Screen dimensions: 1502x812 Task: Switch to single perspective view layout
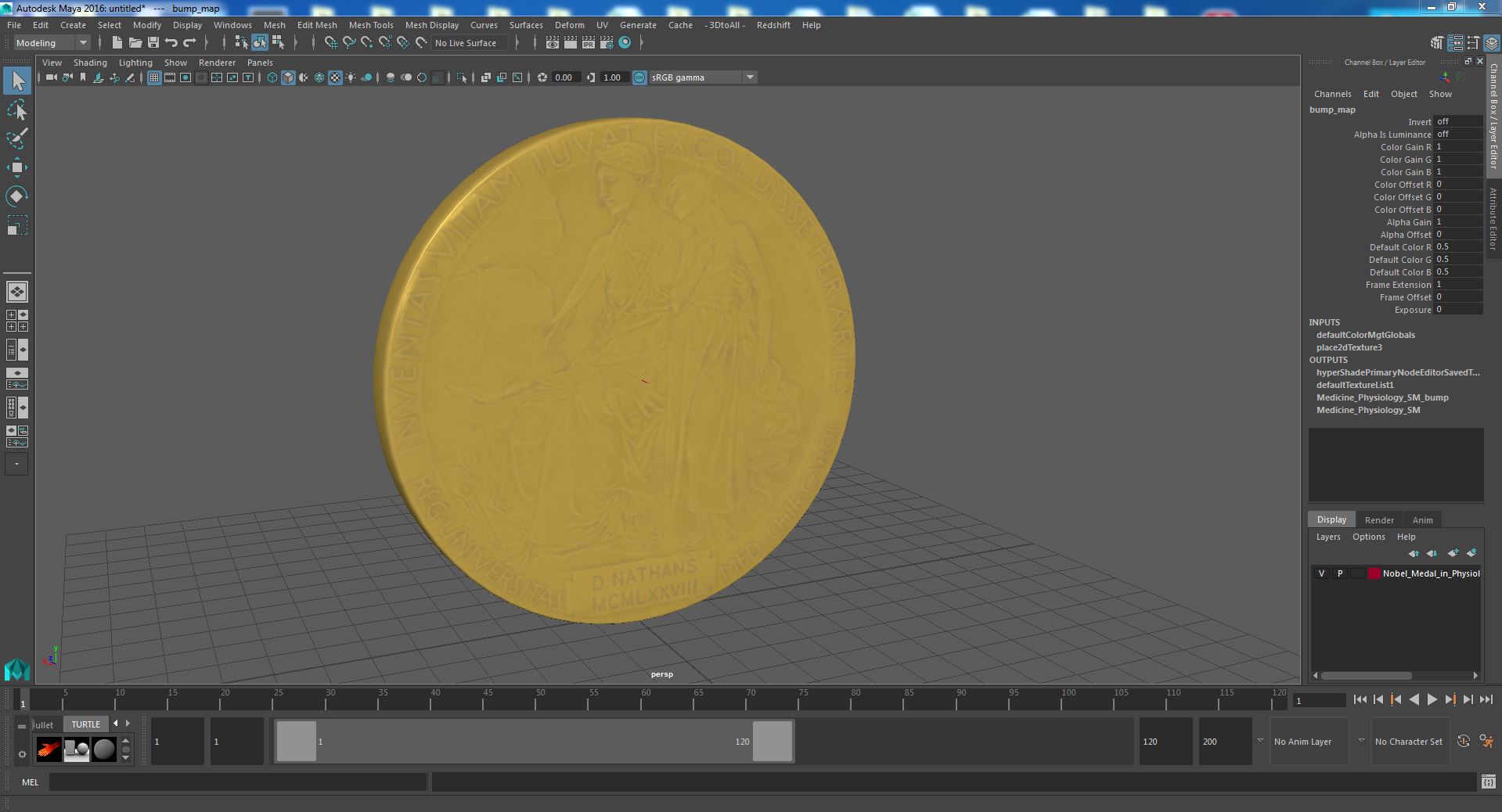point(17,292)
